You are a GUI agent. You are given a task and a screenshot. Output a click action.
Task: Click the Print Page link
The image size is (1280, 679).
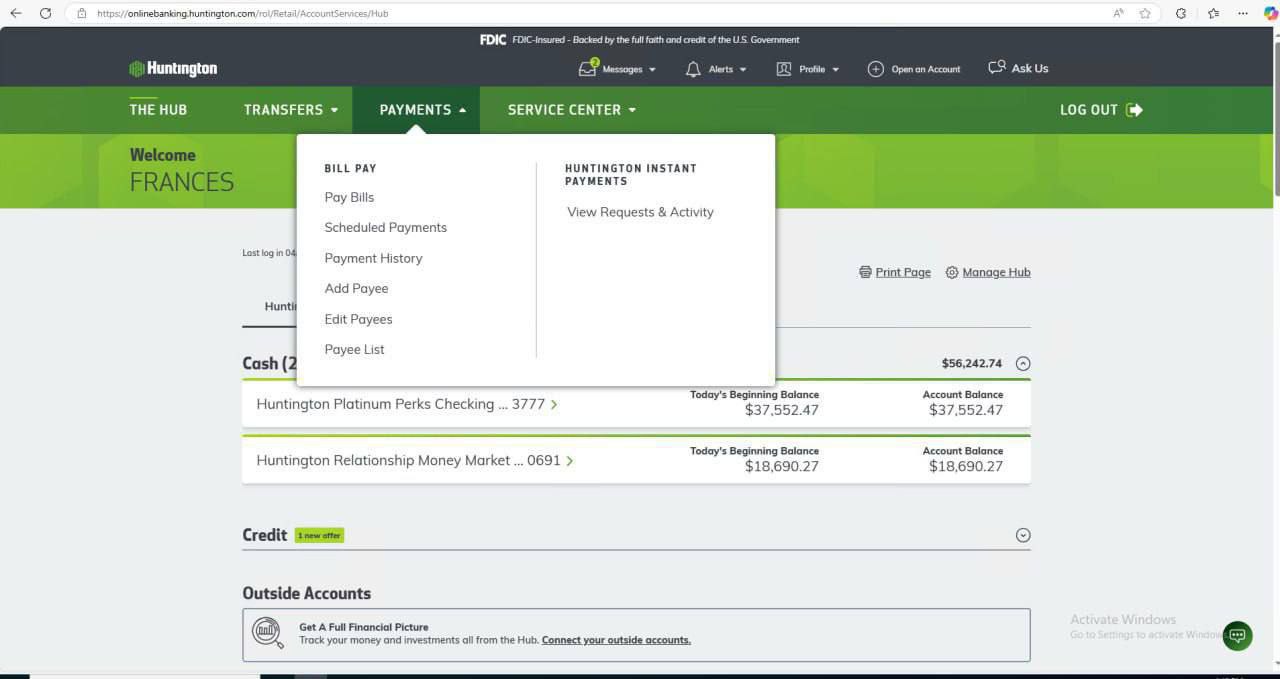903,272
